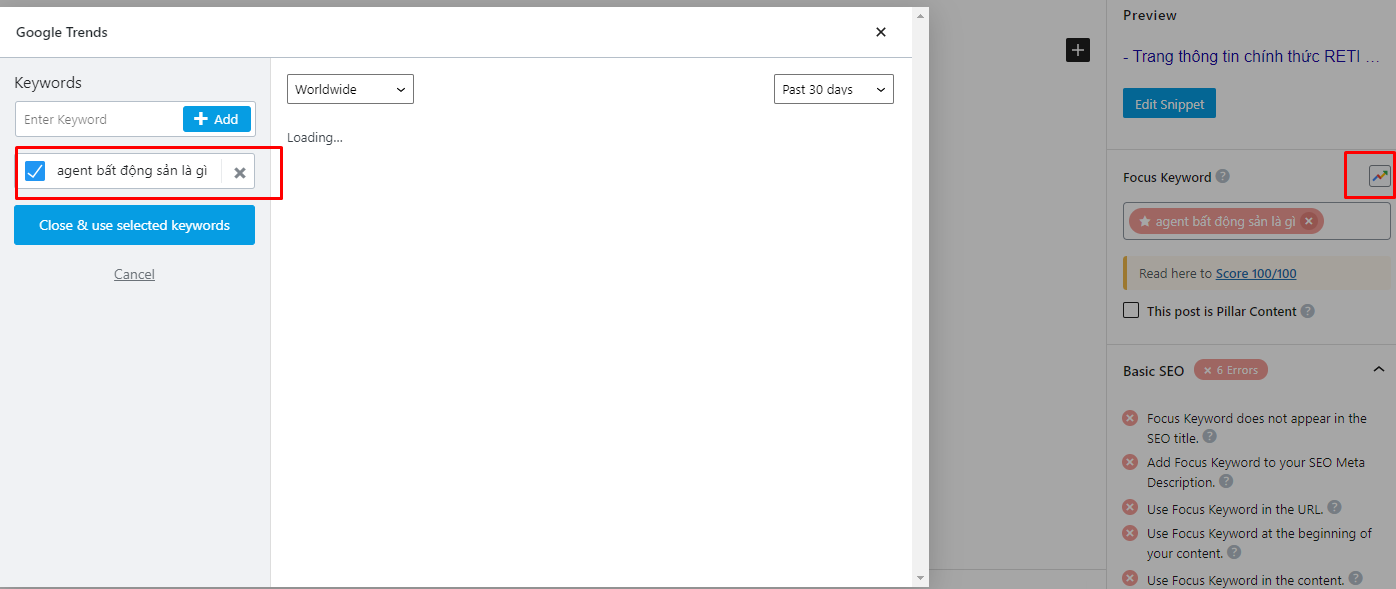Viewport: 1396px width, 589px height.
Task: Remove the focus keyword tag
Action: click(x=1308, y=221)
